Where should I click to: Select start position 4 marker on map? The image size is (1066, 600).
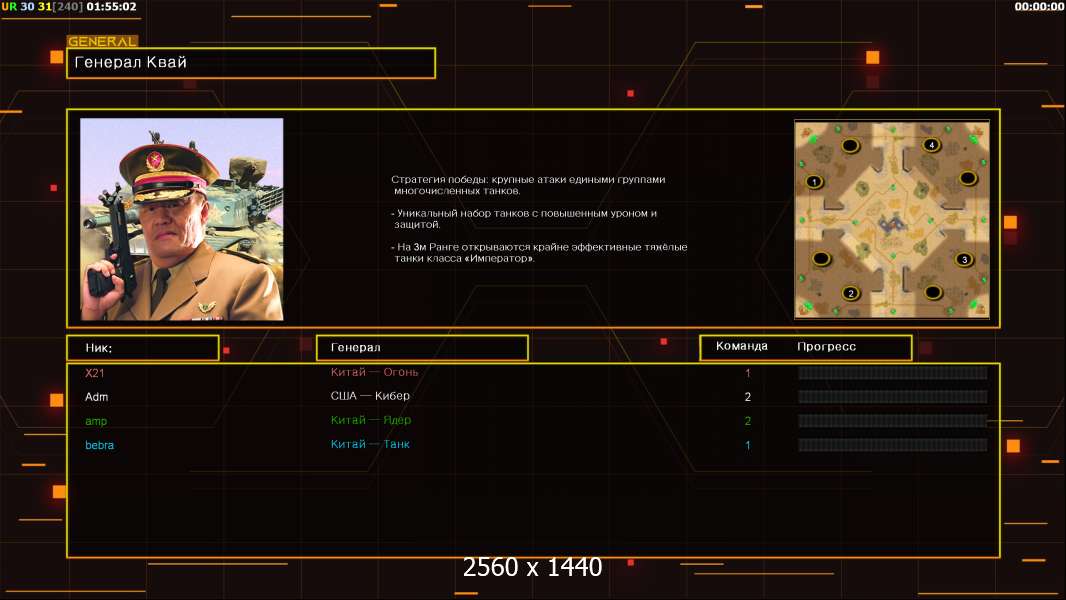tap(931, 145)
